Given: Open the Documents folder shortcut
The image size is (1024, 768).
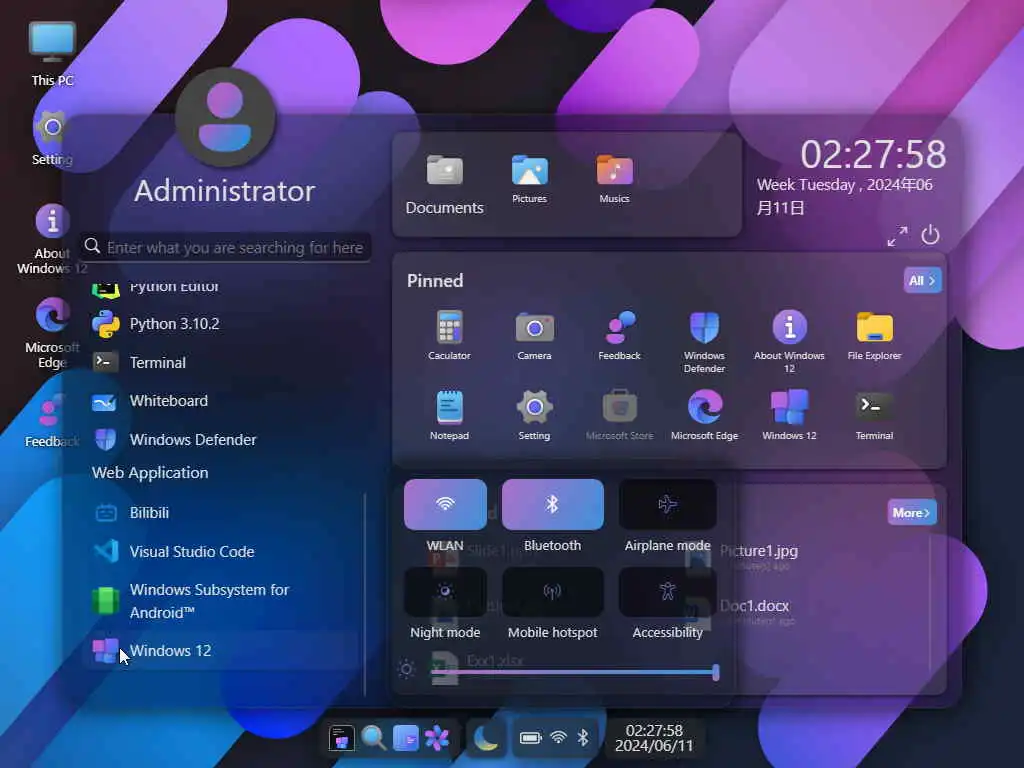Looking at the screenshot, I should pyautogui.click(x=445, y=185).
